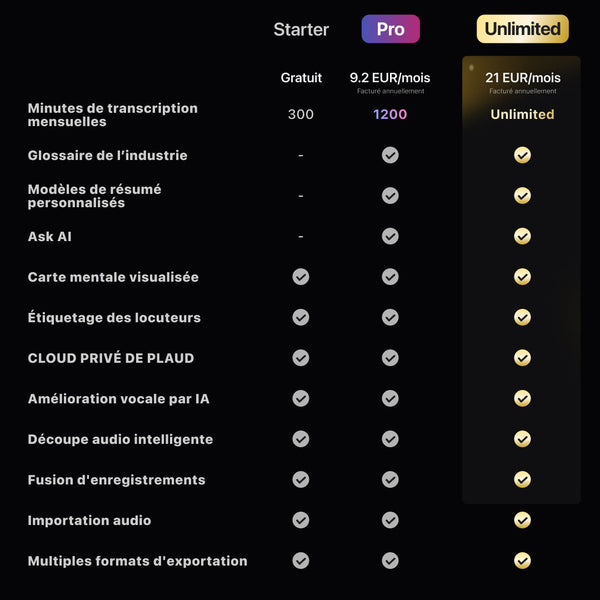The width and height of the screenshot is (600, 600).
Task: Click the 21 EUR/mois Unlimited price
Action: coord(522,78)
